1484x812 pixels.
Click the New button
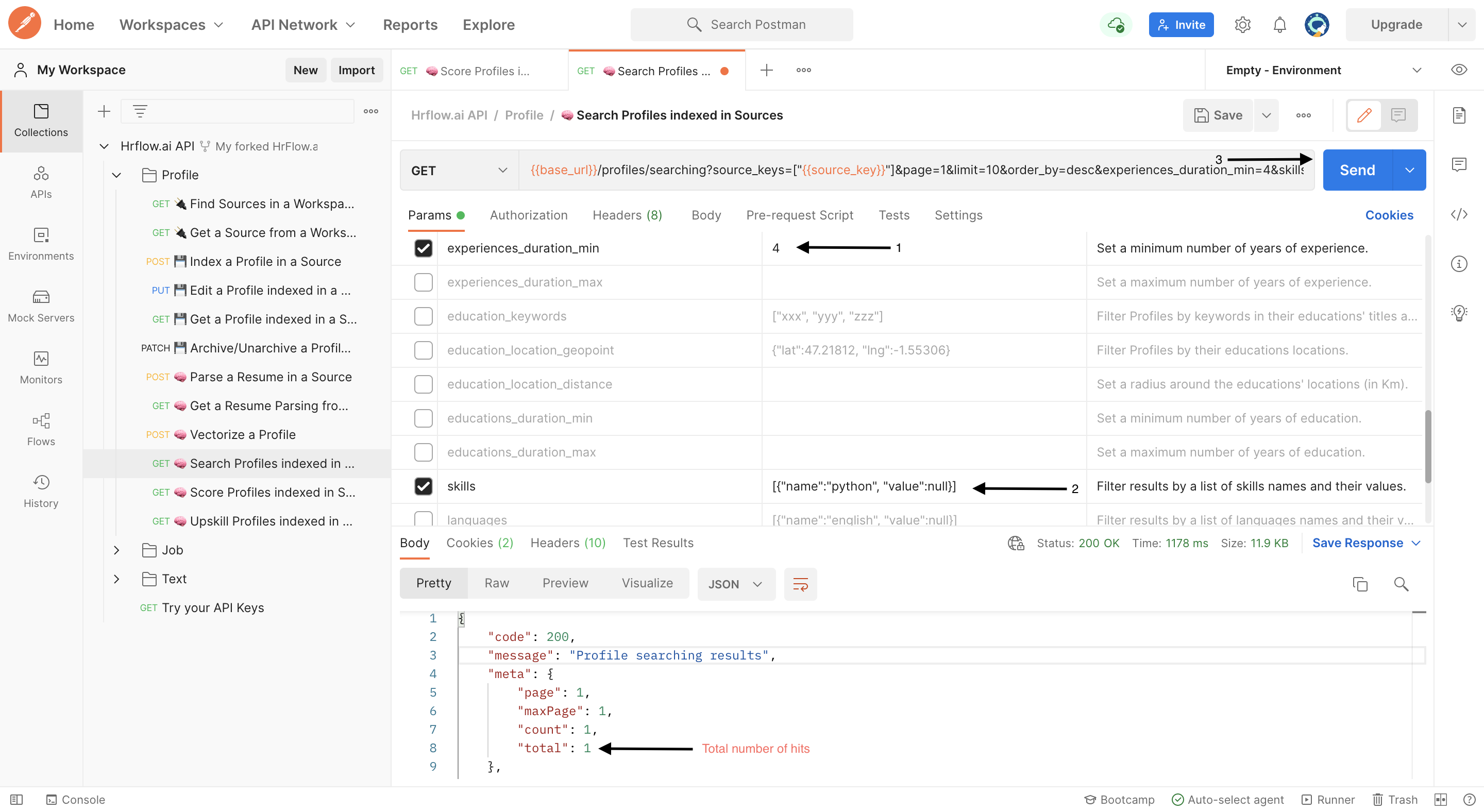[x=306, y=70]
